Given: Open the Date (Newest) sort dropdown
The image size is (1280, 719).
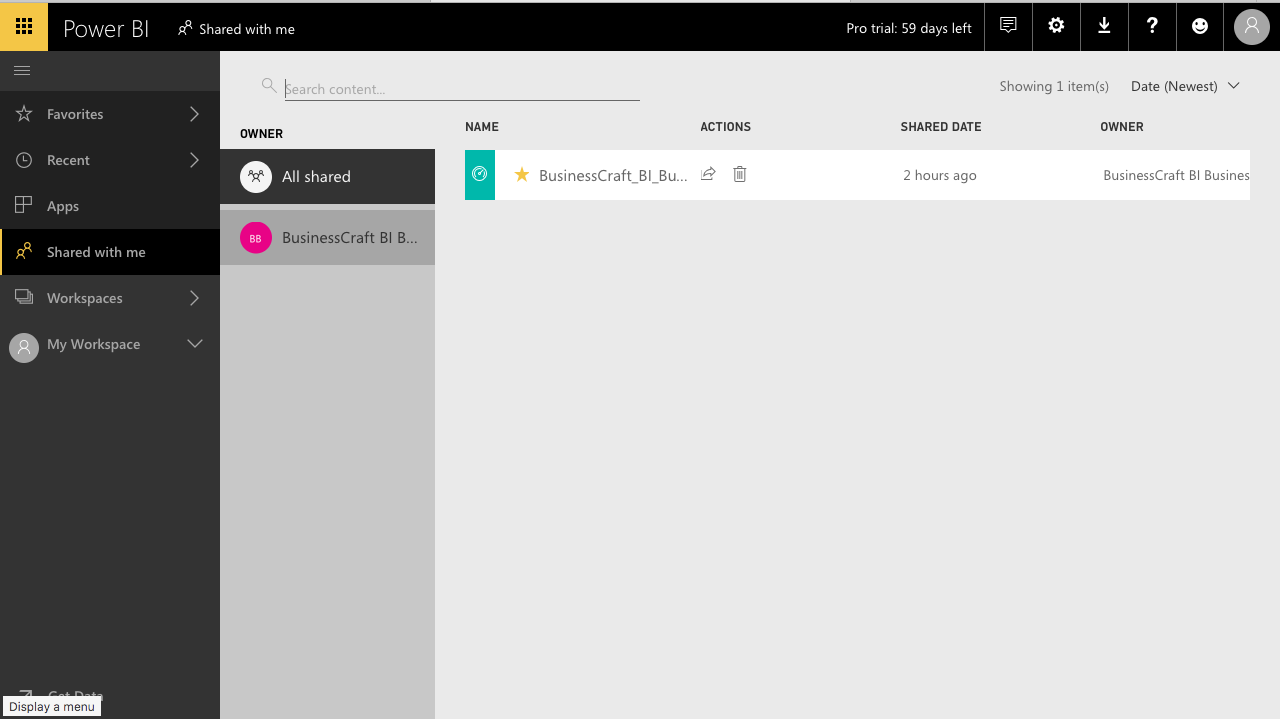Looking at the screenshot, I should tap(1185, 86).
